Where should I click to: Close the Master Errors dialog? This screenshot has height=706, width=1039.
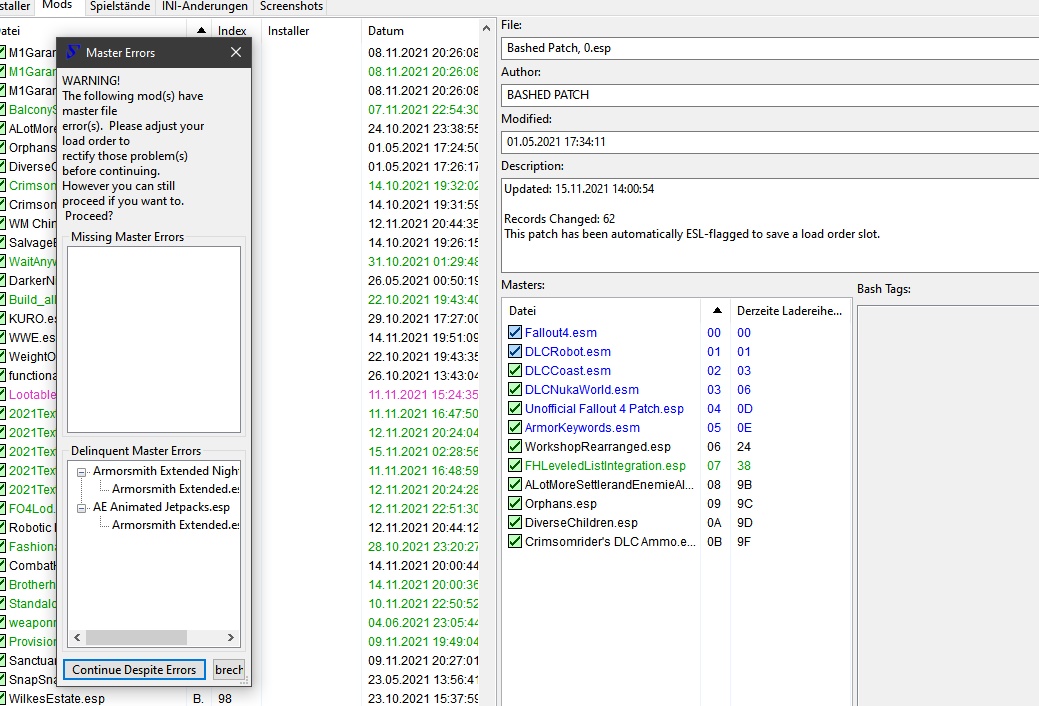tap(236, 52)
